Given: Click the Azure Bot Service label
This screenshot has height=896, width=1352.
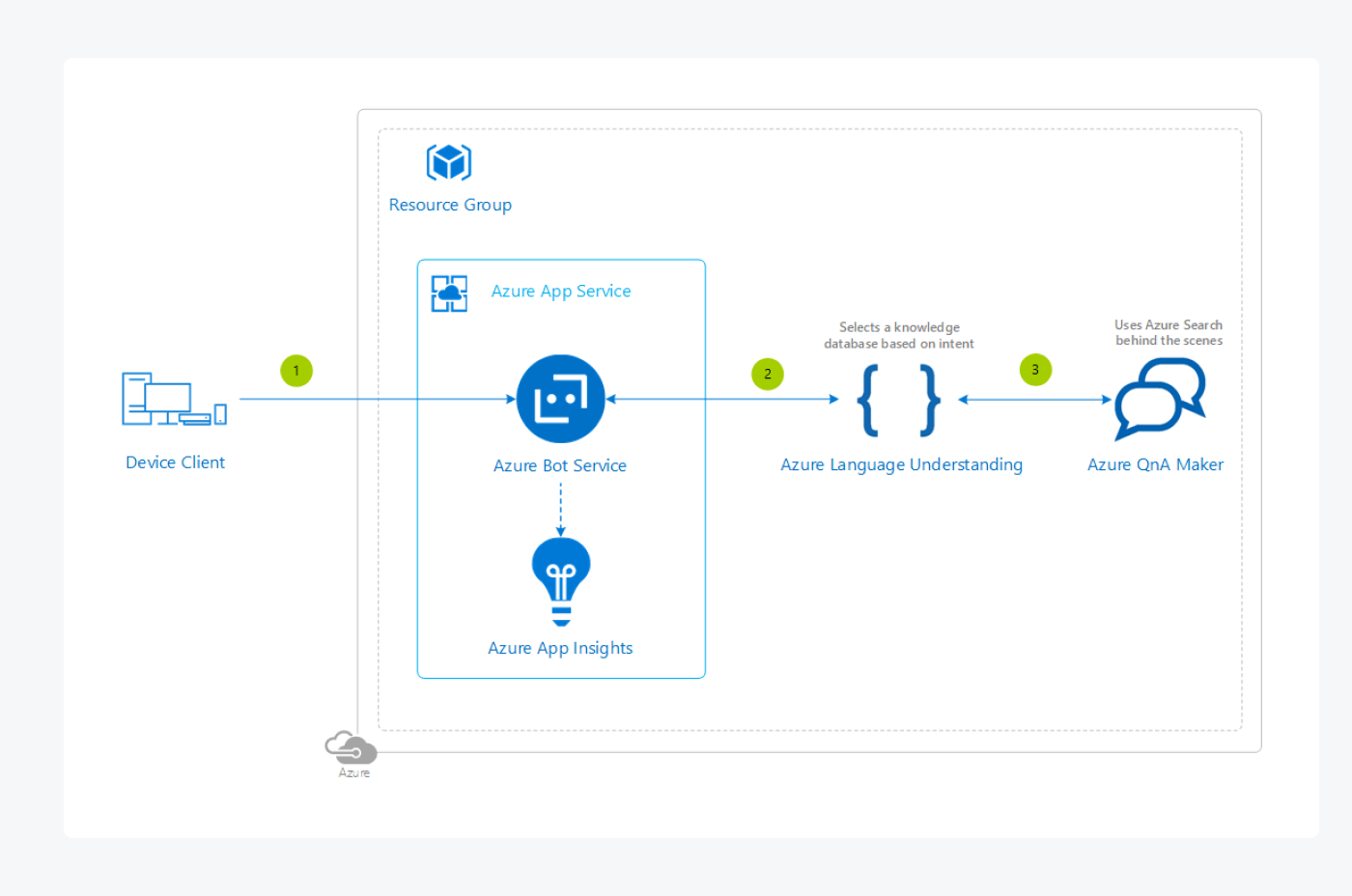Looking at the screenshot, I should pos(560,465).
